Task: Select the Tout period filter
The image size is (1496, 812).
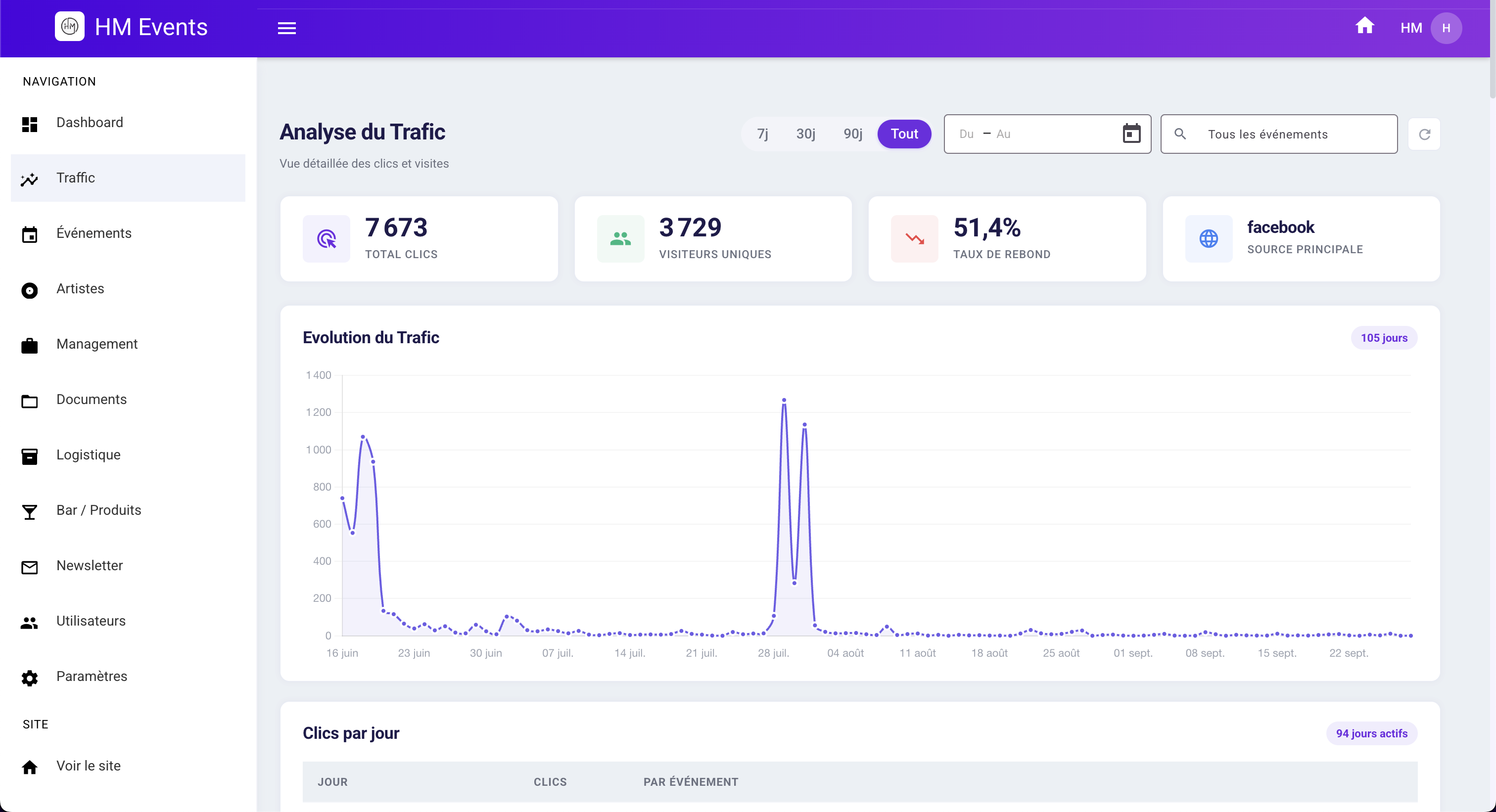Action: click(904, 134)
